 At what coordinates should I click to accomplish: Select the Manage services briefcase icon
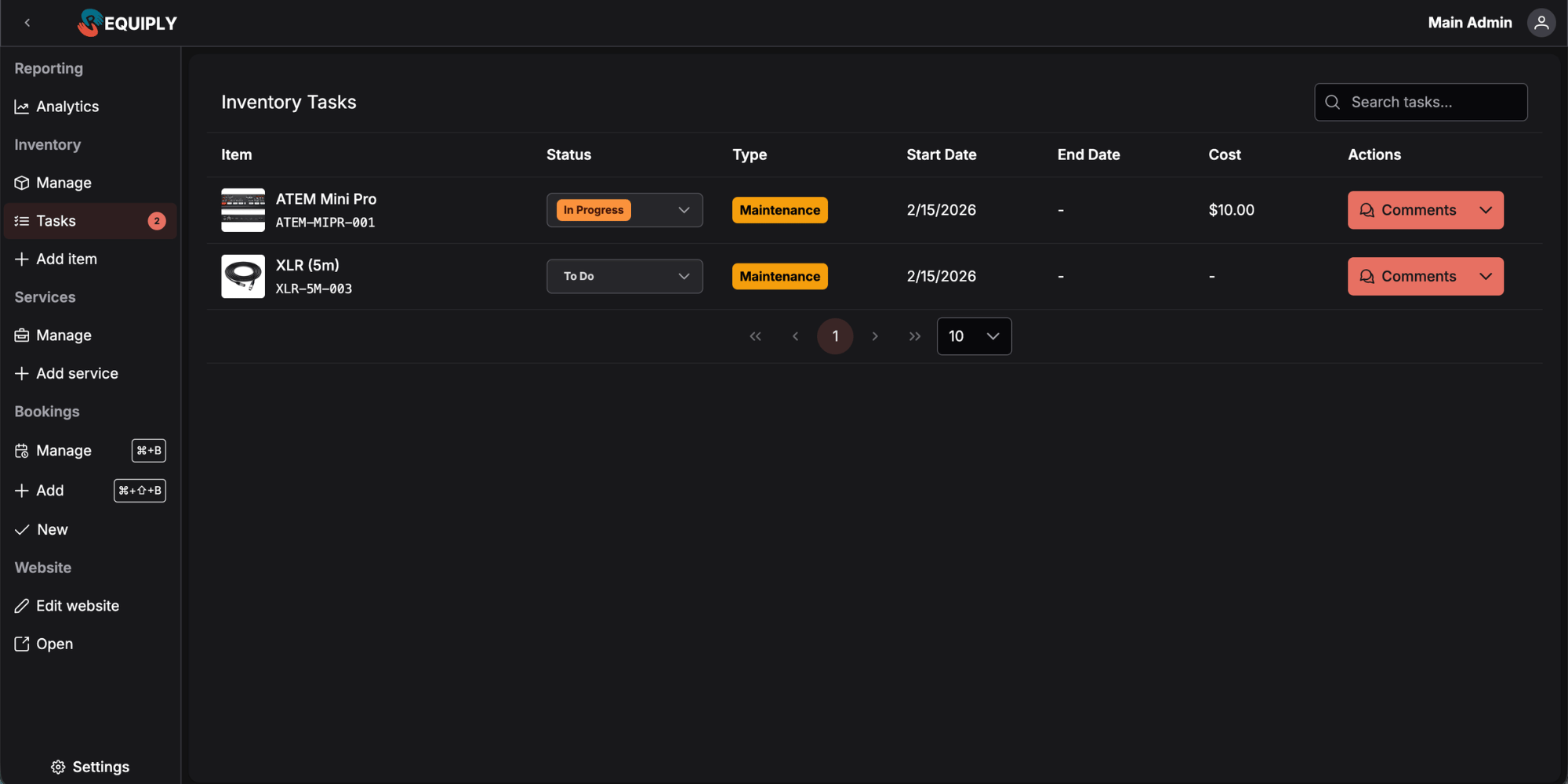[x=22, y=335]
